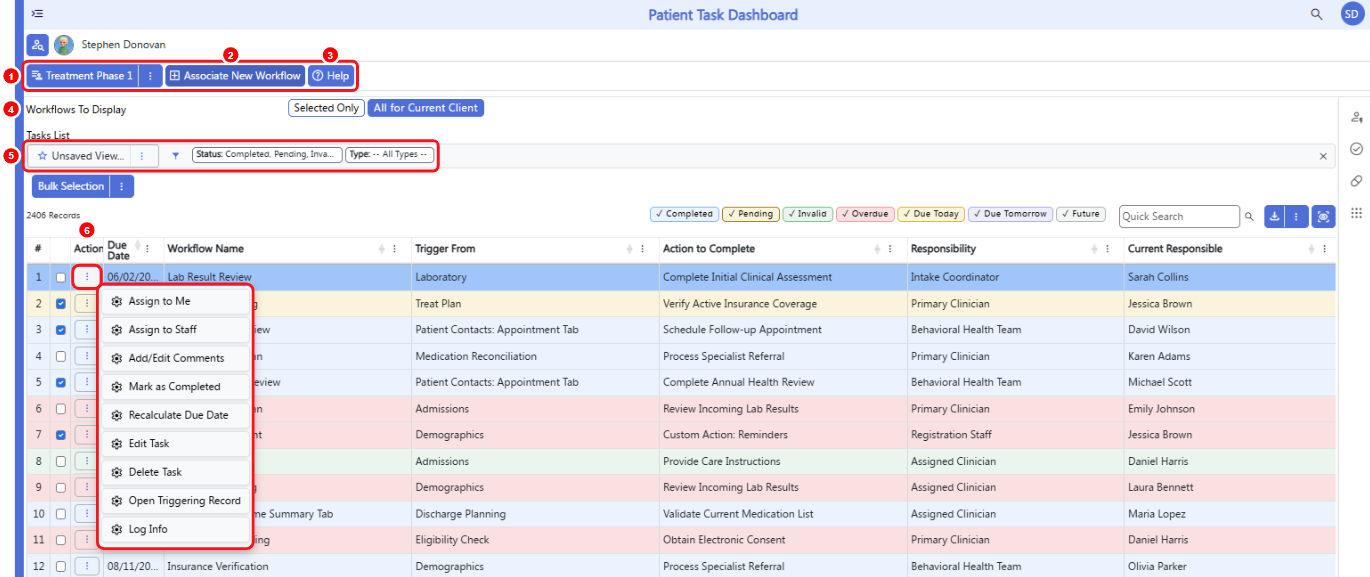Viewport: 1370px width, 577px height.
Task: Click the download export icon button
Action: coord(1274,216)
